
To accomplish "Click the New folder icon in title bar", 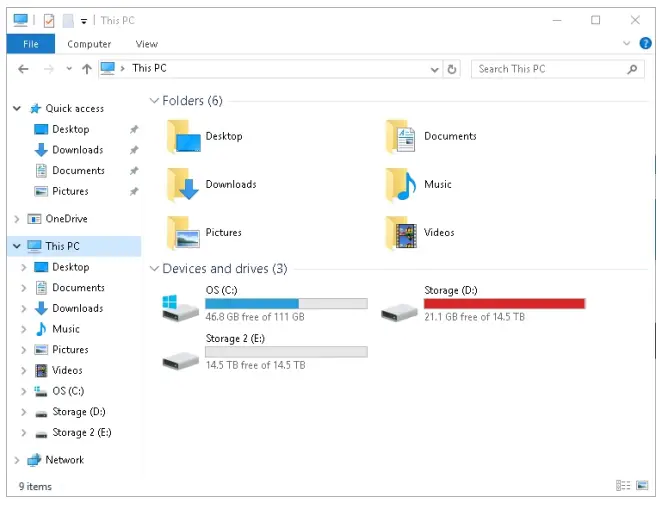I will 68,20.
